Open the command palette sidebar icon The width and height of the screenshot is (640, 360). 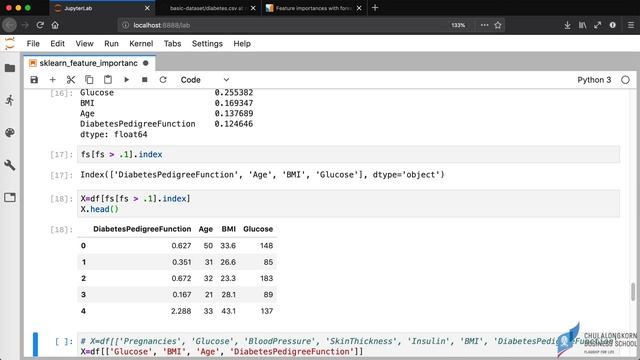click(x=10, y=133)
